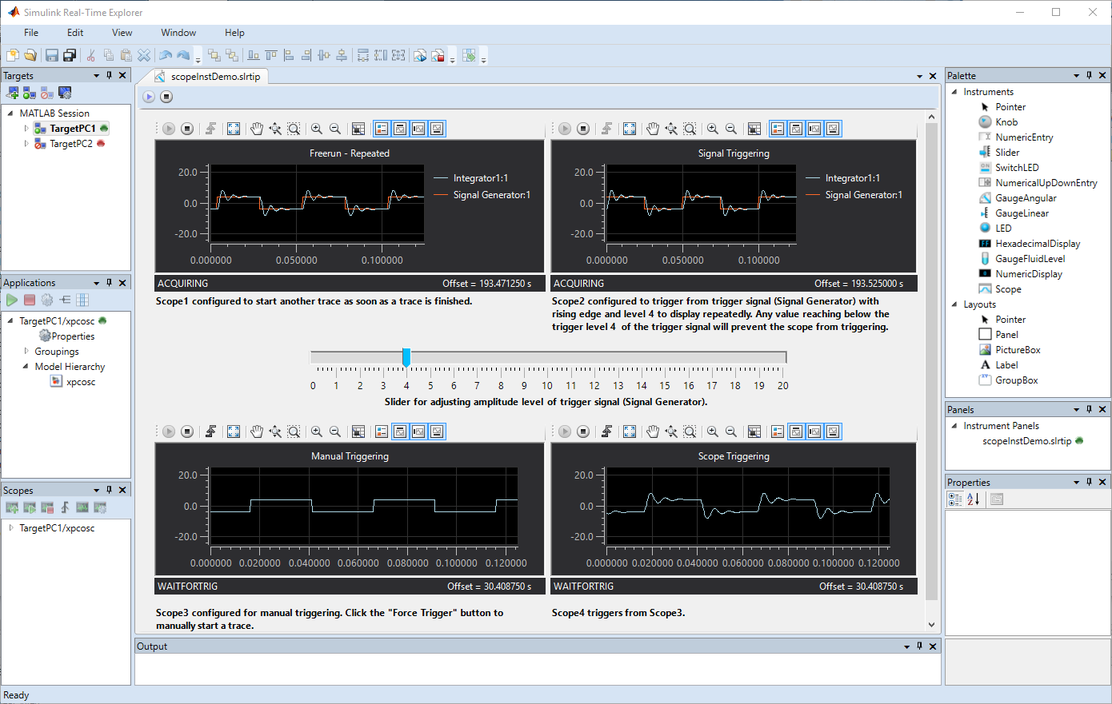The height and width of the screenshot is (704, 1112).
Task: Open the View menu
Action: 122,33
